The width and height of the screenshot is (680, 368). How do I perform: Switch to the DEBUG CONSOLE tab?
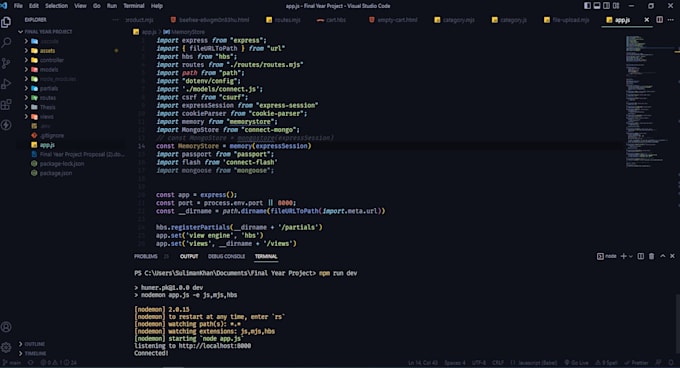(x=226, y=257)
